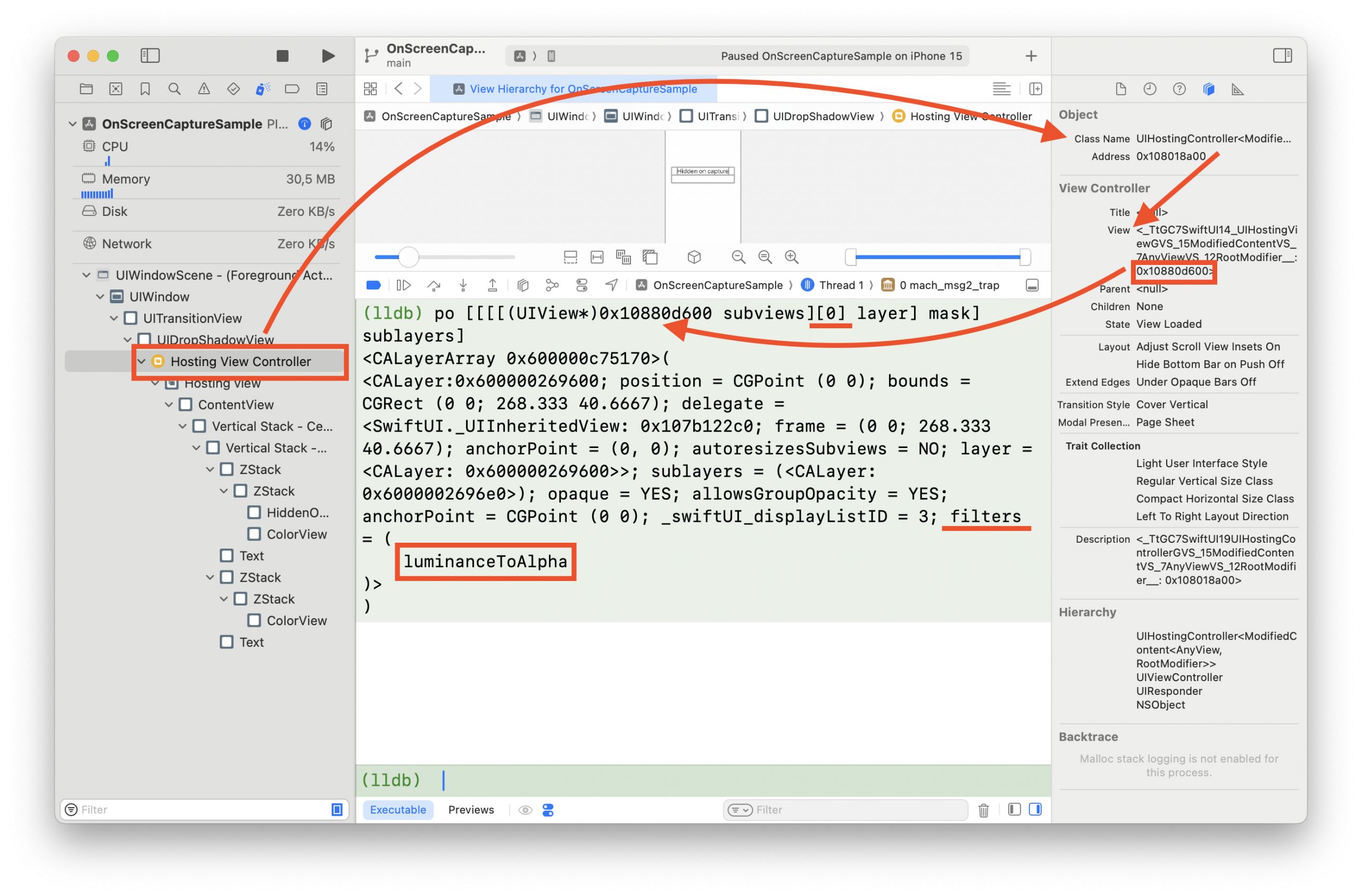Viewport: 1362px width, 896px height.
Task: Collapse the Hosting View Controller node
Action: (142, 361)
